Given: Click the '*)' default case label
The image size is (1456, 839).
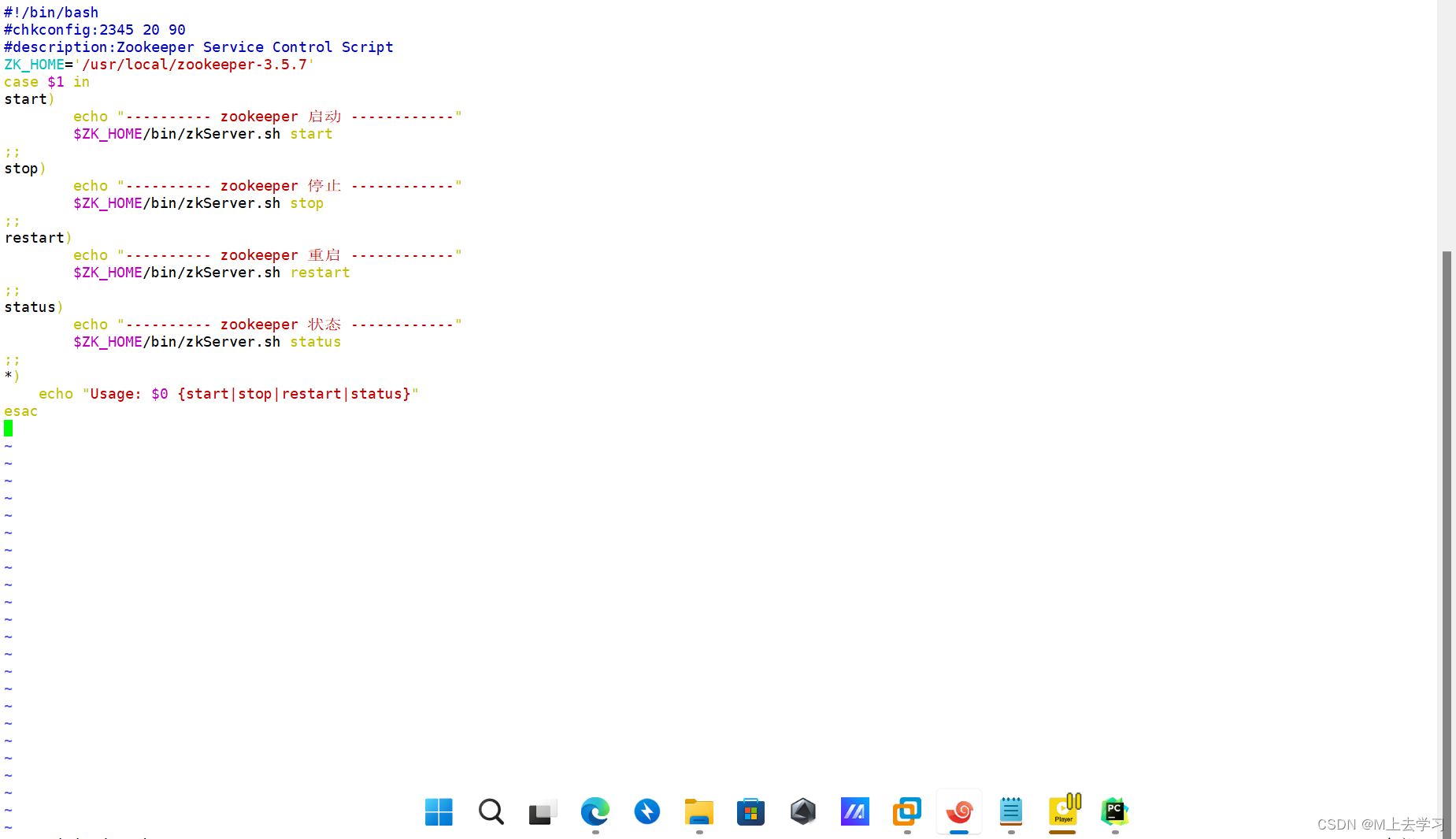Looking at the screenshot, I should coord(12,377).
